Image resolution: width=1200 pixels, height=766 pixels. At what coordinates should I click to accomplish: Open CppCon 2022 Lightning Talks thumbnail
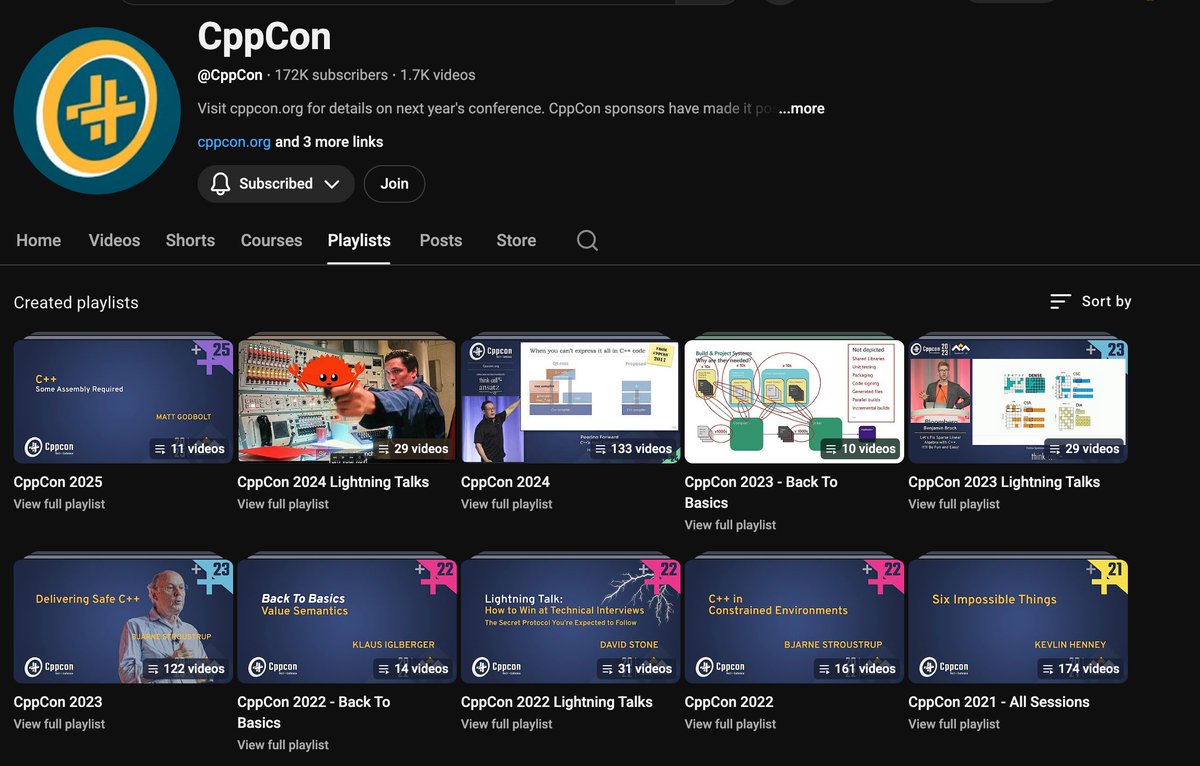(570, 621)
